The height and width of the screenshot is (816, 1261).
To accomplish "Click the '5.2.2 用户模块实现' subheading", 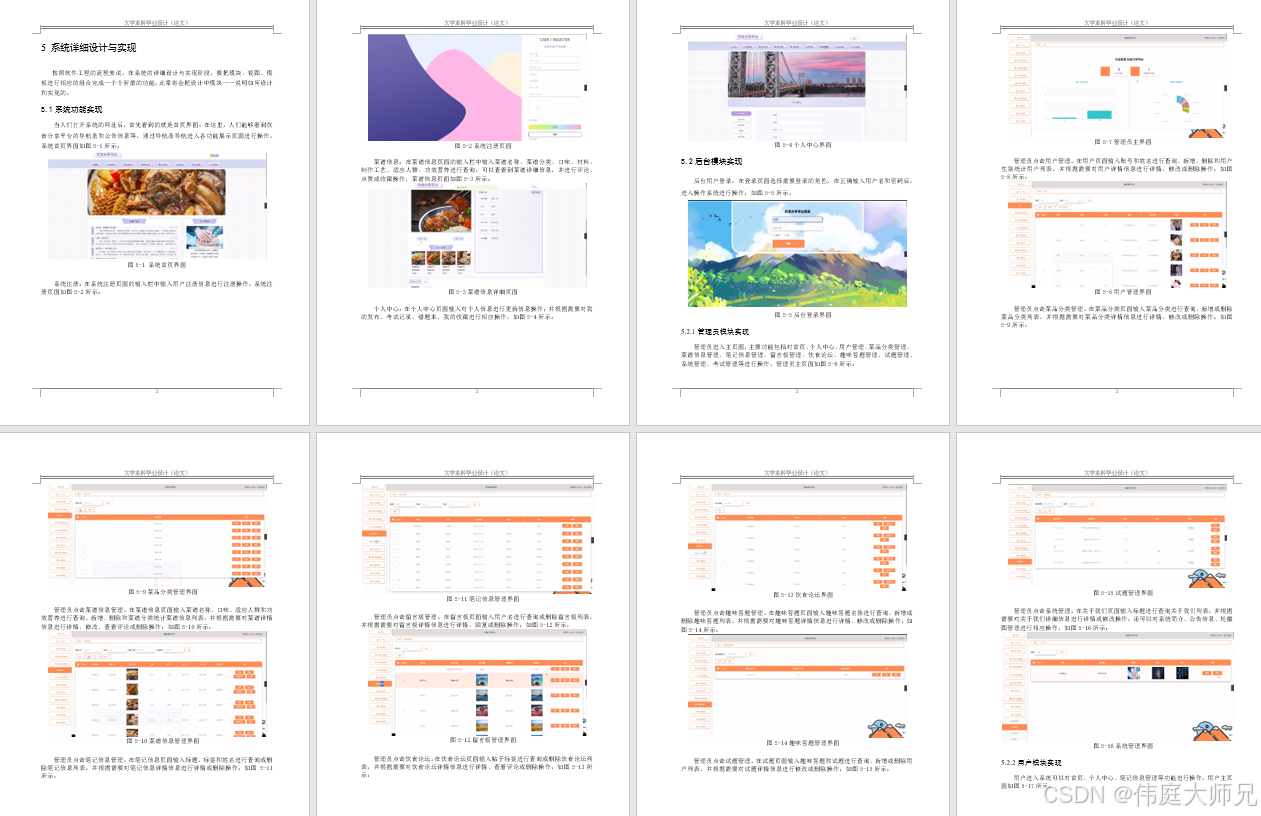I will 1033,762.
